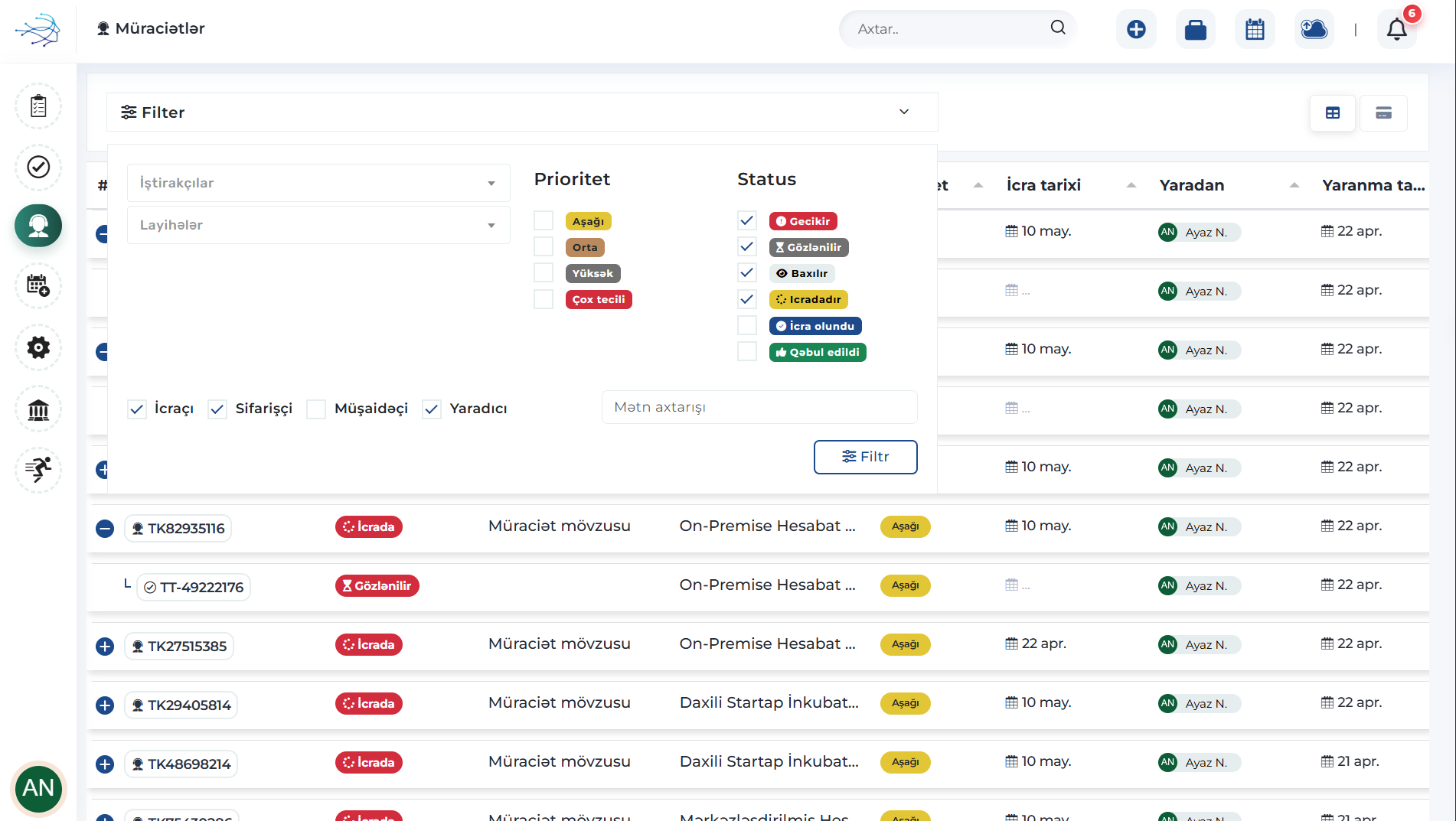
Task: Uncheck the Gözlənilir status checkbox
Action: pyautogui.click(x=747, y=247)
